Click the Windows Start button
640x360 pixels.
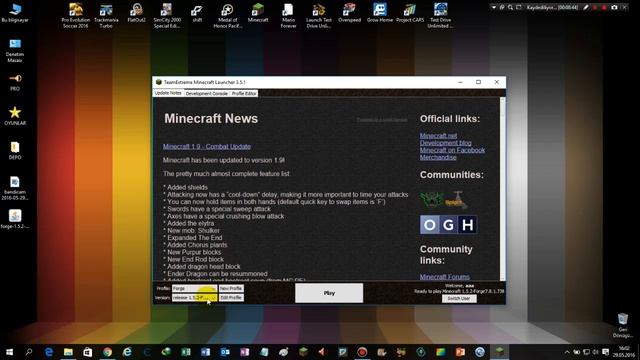(x=9, y=352)
